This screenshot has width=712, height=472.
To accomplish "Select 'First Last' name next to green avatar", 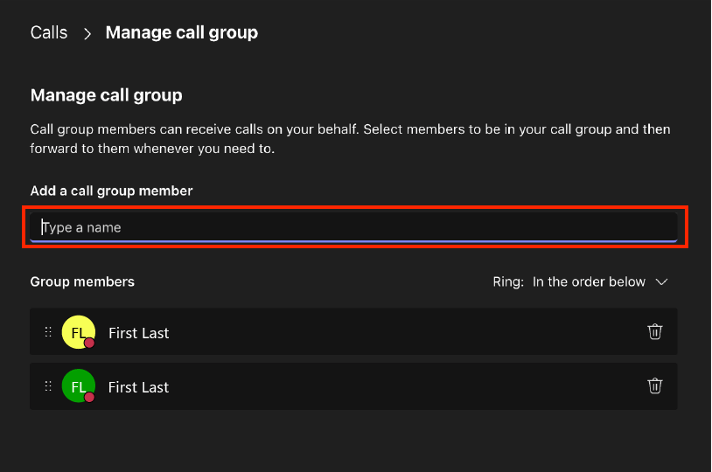I will coord(139,387).
